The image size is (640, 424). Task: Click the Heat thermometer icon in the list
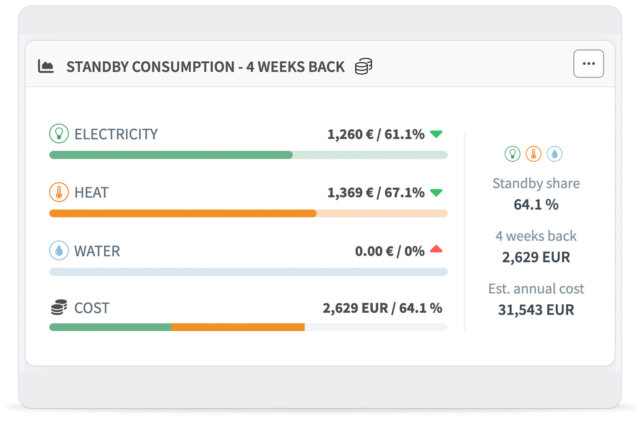coord(59,192)
